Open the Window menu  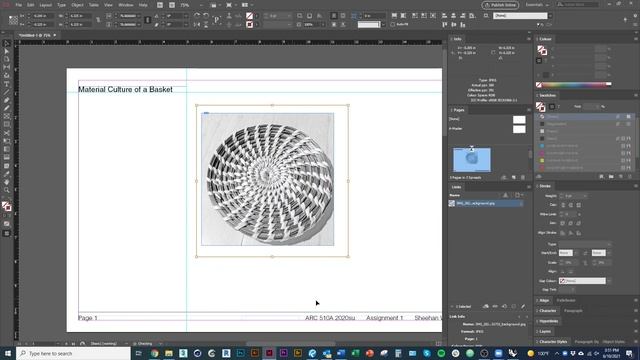click(126, 5)
